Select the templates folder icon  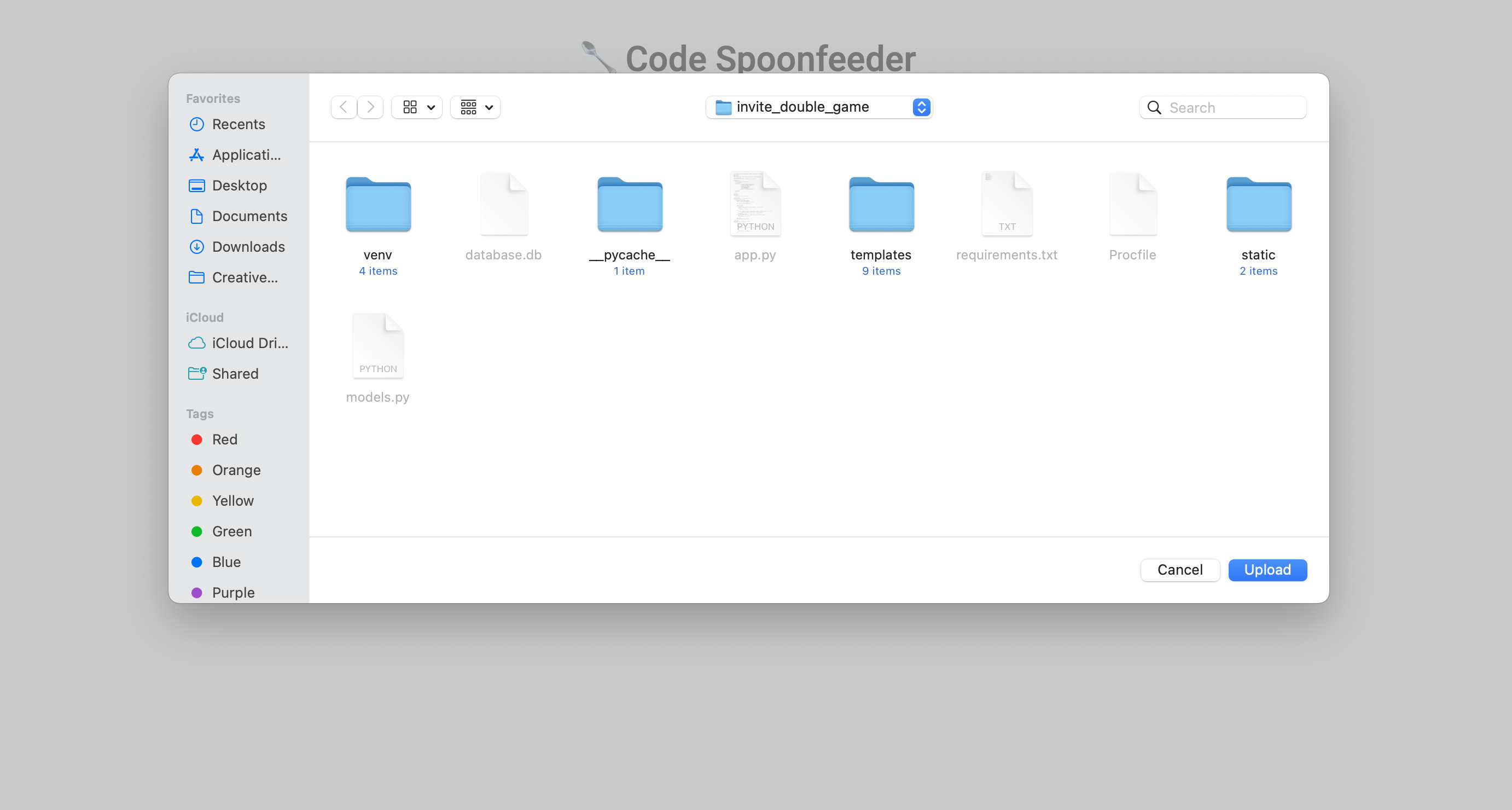881,205
